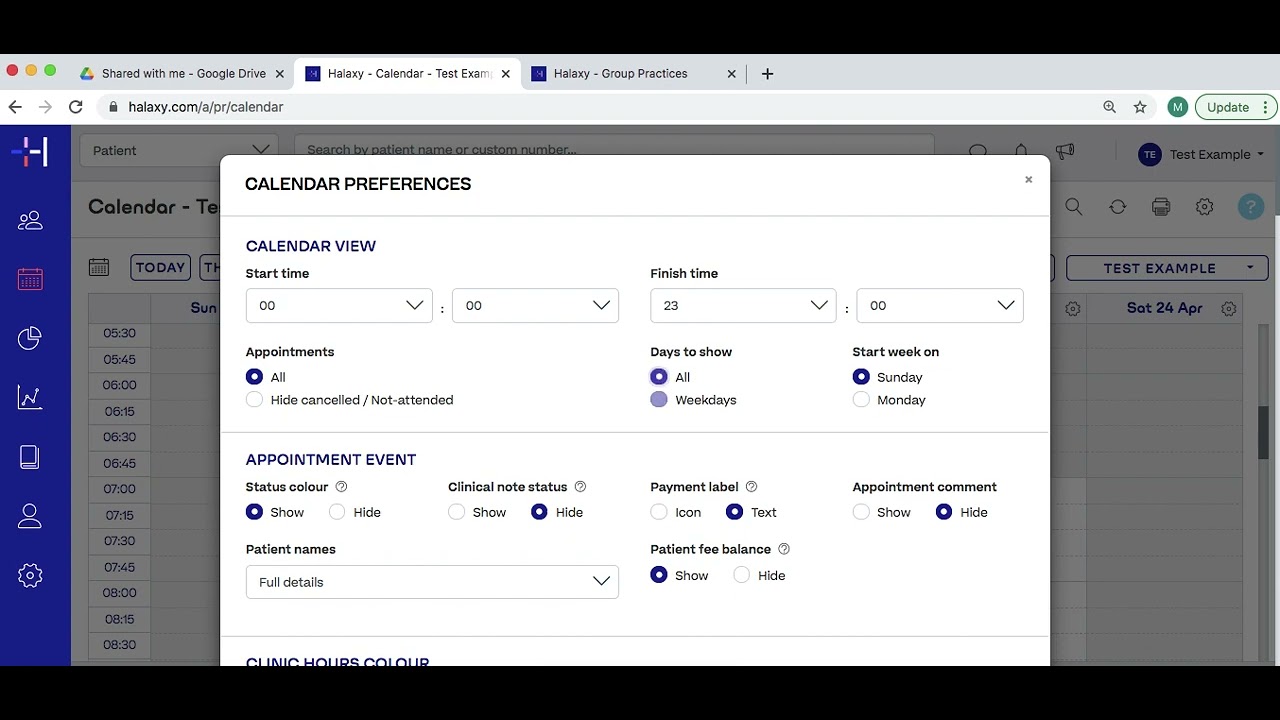
Task: Switch to the Halaxy Group Practices tab
Action: (x=620, y=74)
